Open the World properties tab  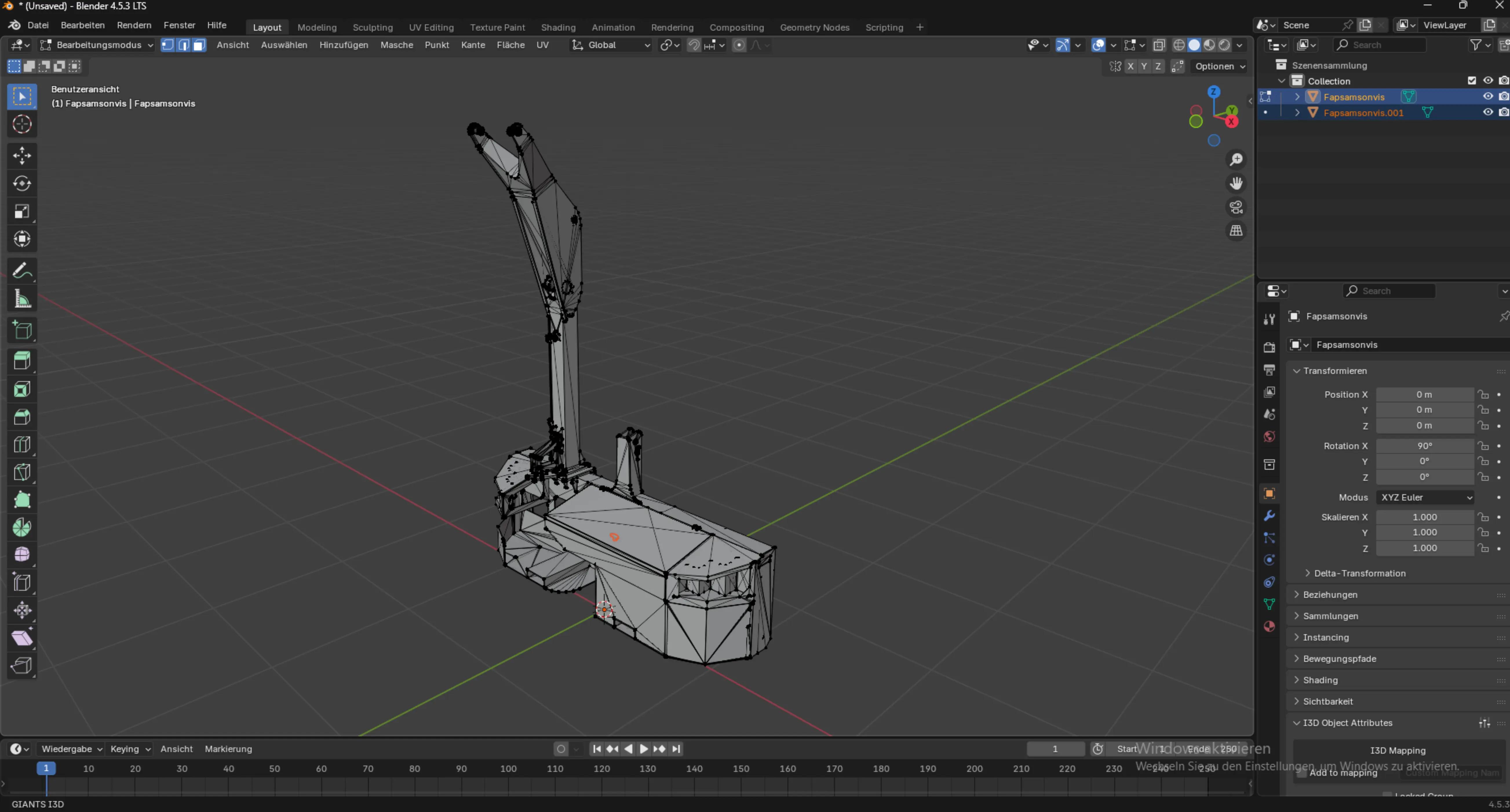pyautogui.click(x=1269, y=436)
